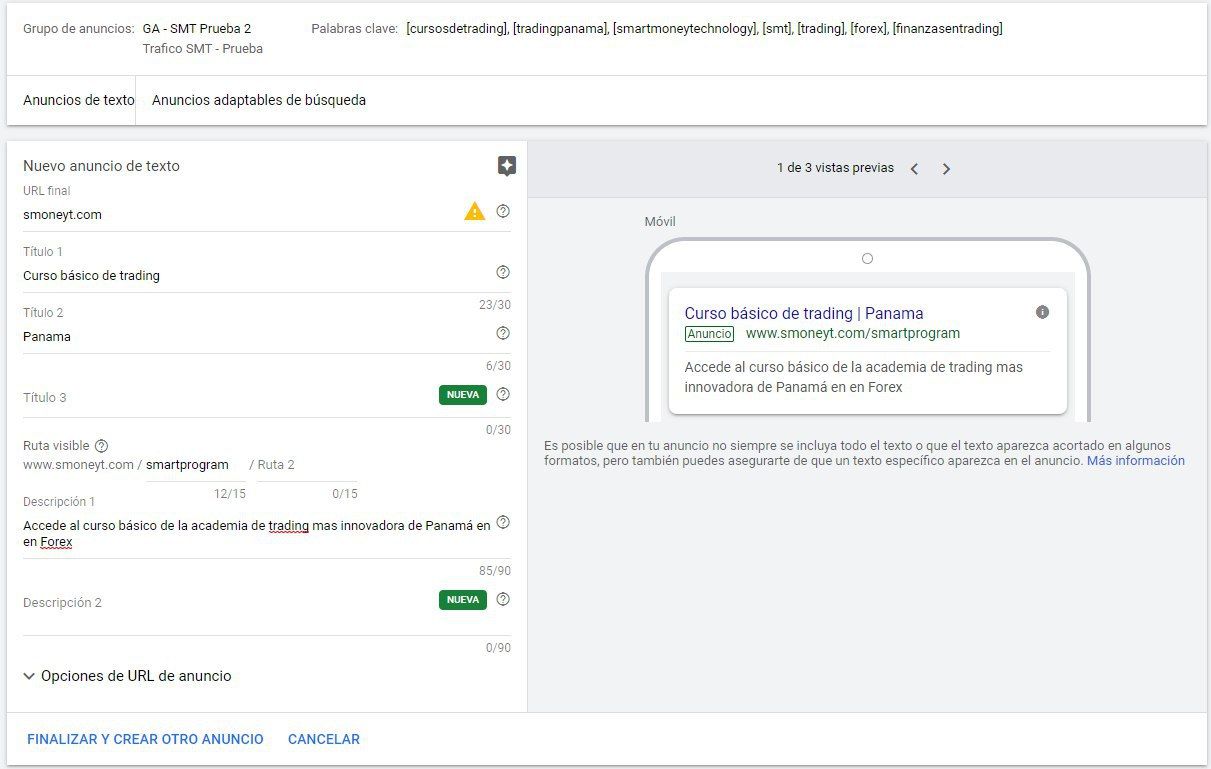Click the preview ad description text

[854, 377]
